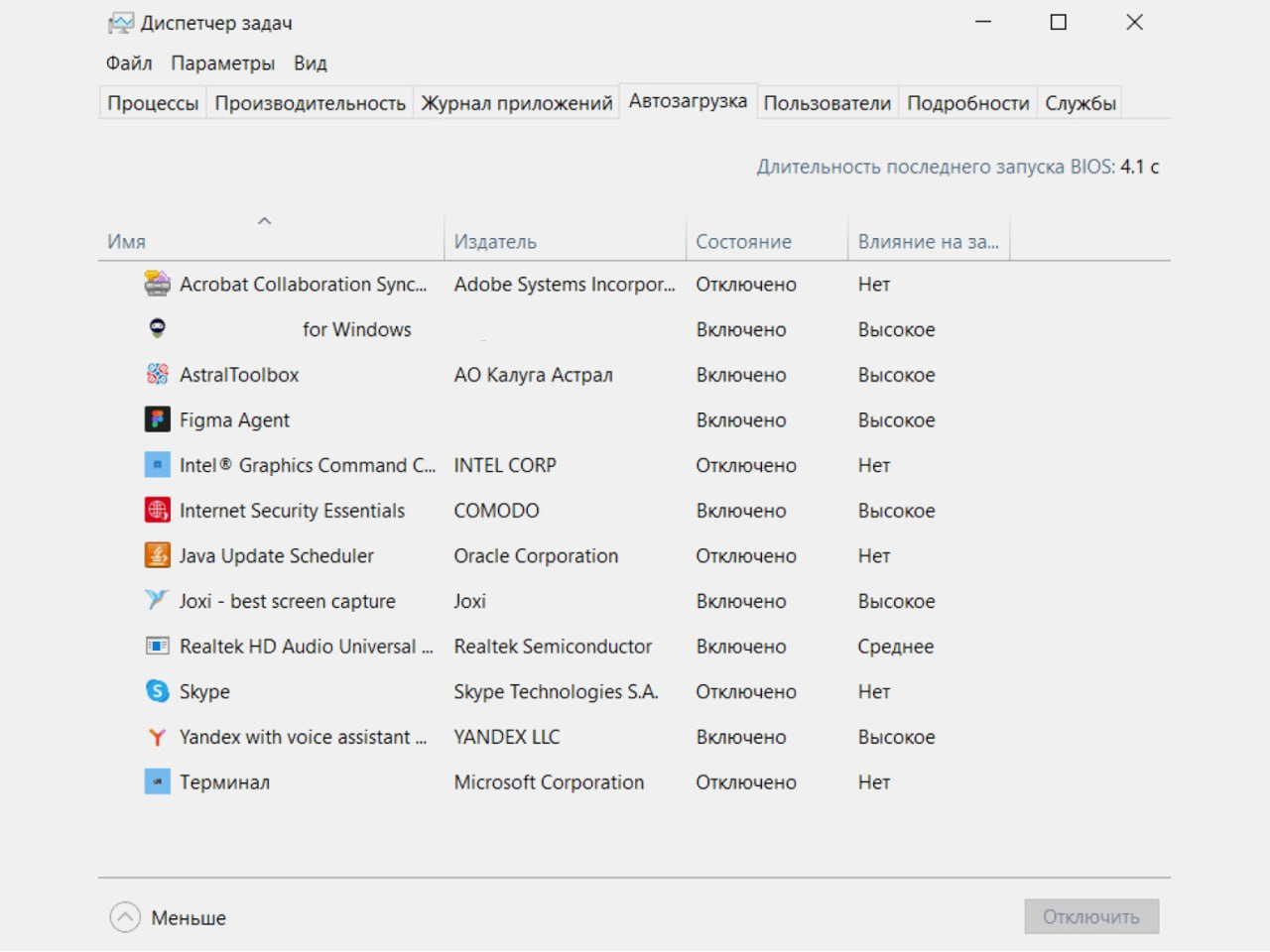The width and height of the screenshot is (1270, 952).
Task: Select the 'Acrobat Collaboration Sync...' row name
Action: 304,285
